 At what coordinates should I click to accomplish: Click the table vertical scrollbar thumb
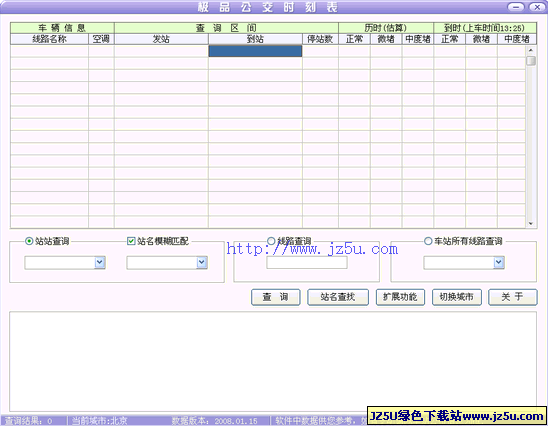(531, 61)
